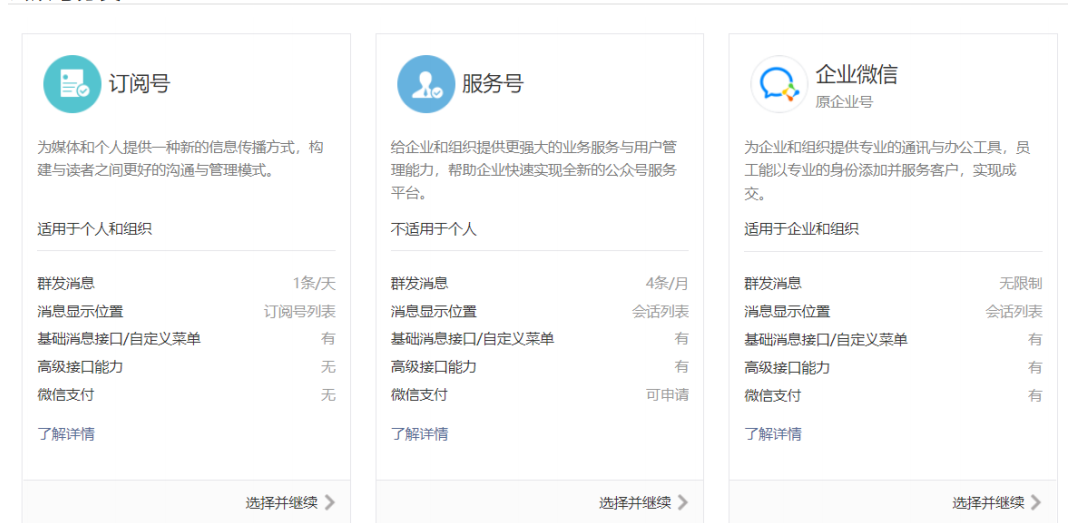Click the 订阅号列表 value

pyautogui.click(x=300, y=311)
